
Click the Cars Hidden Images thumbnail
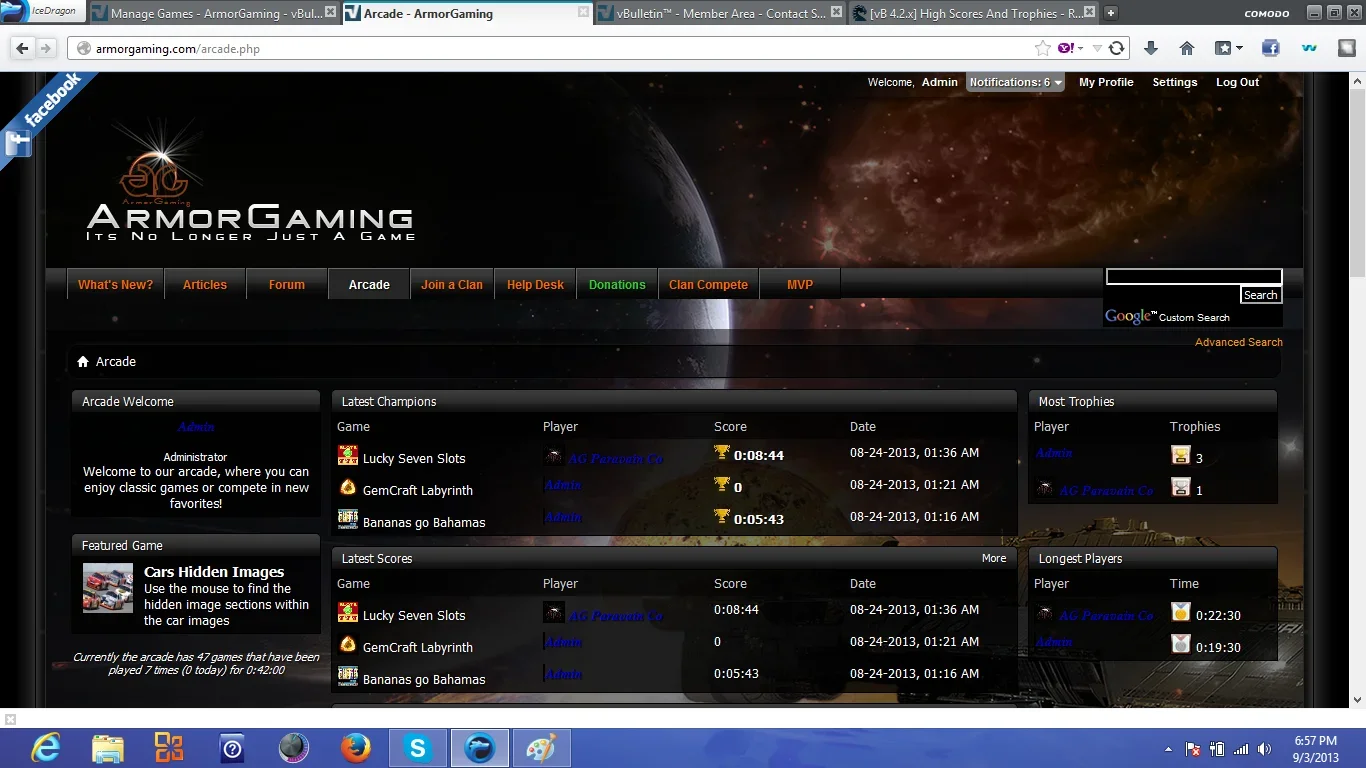click(x=108, y=589)
